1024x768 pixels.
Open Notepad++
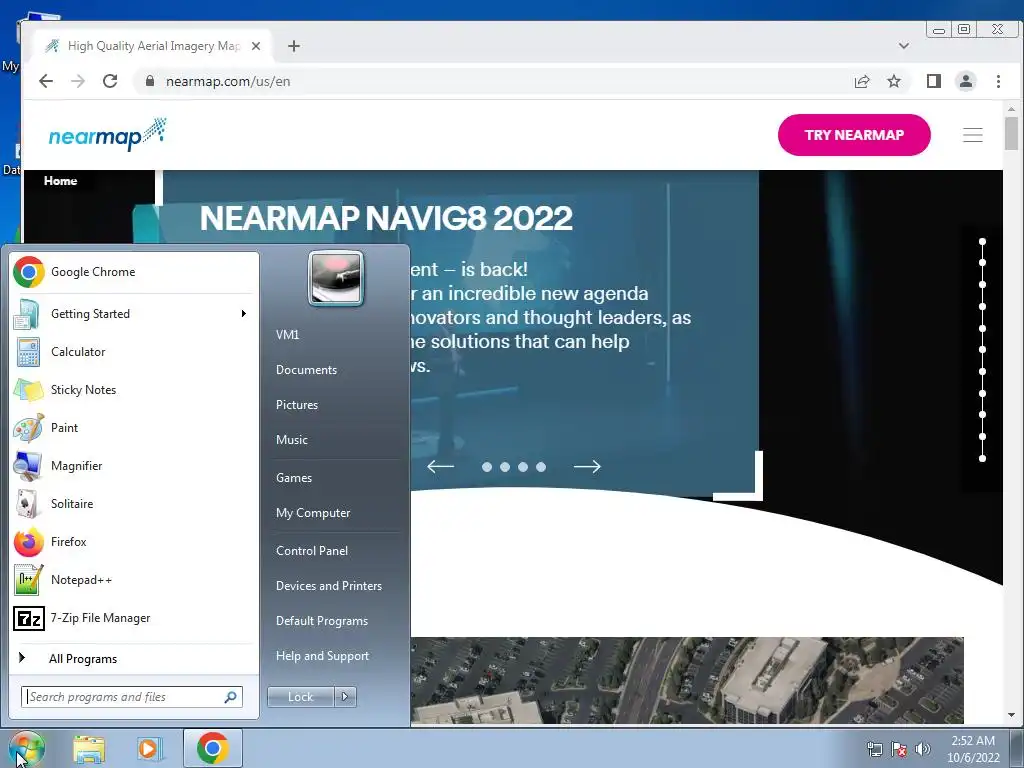(134, 580)
